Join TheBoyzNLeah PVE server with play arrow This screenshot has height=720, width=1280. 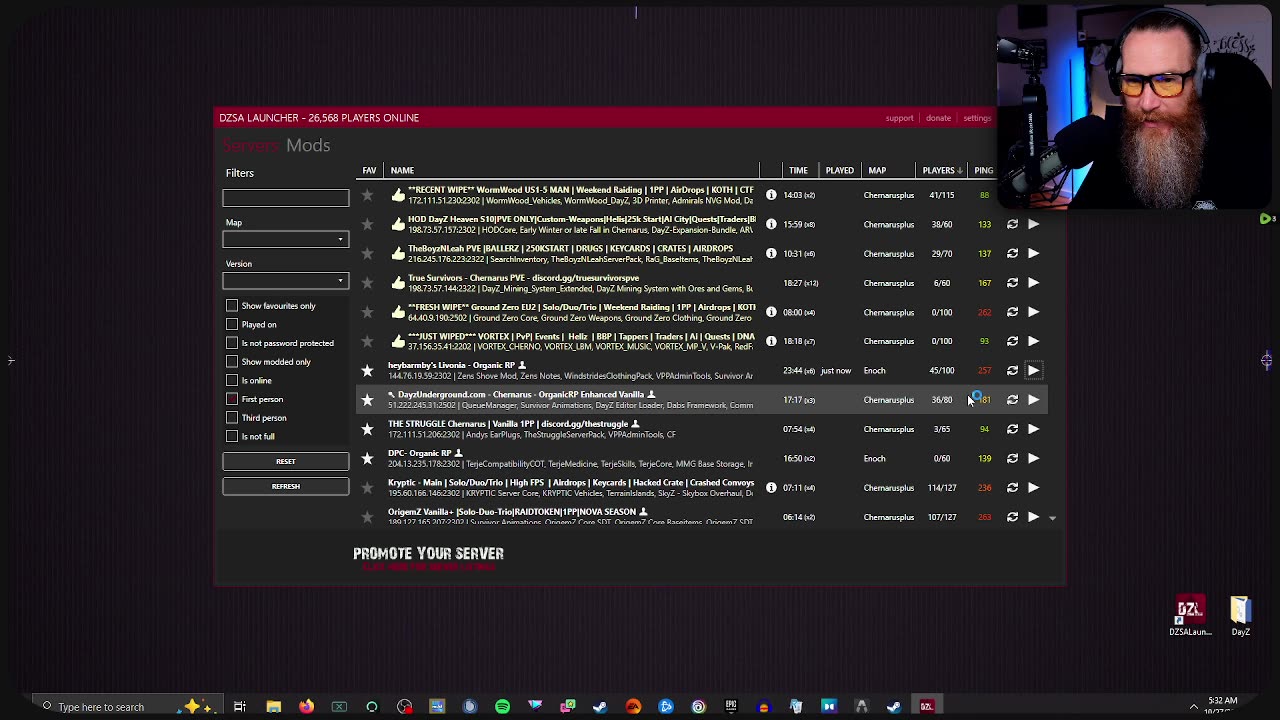coord(1033,253)
